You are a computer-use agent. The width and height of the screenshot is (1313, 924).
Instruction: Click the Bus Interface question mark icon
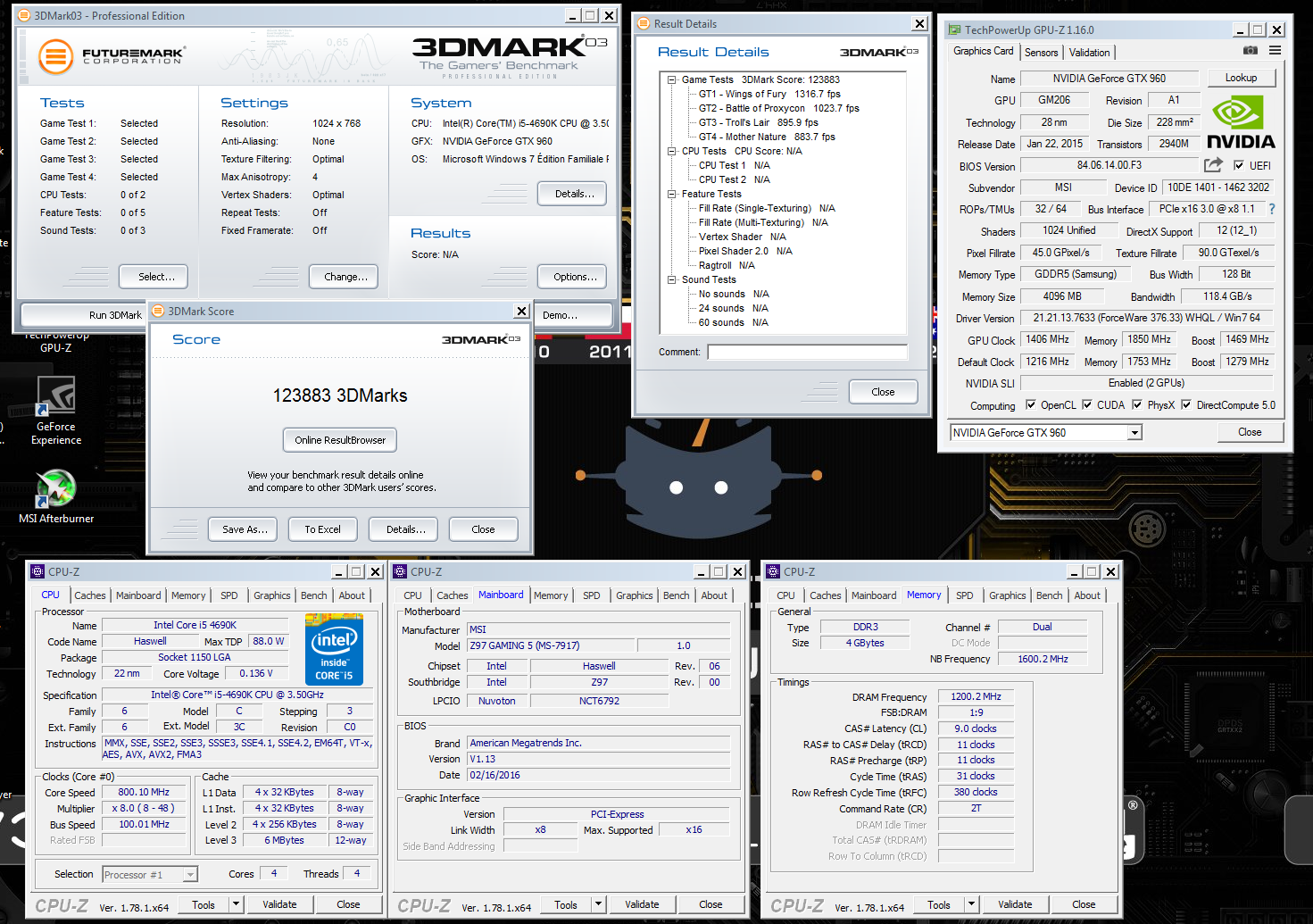1272,209
